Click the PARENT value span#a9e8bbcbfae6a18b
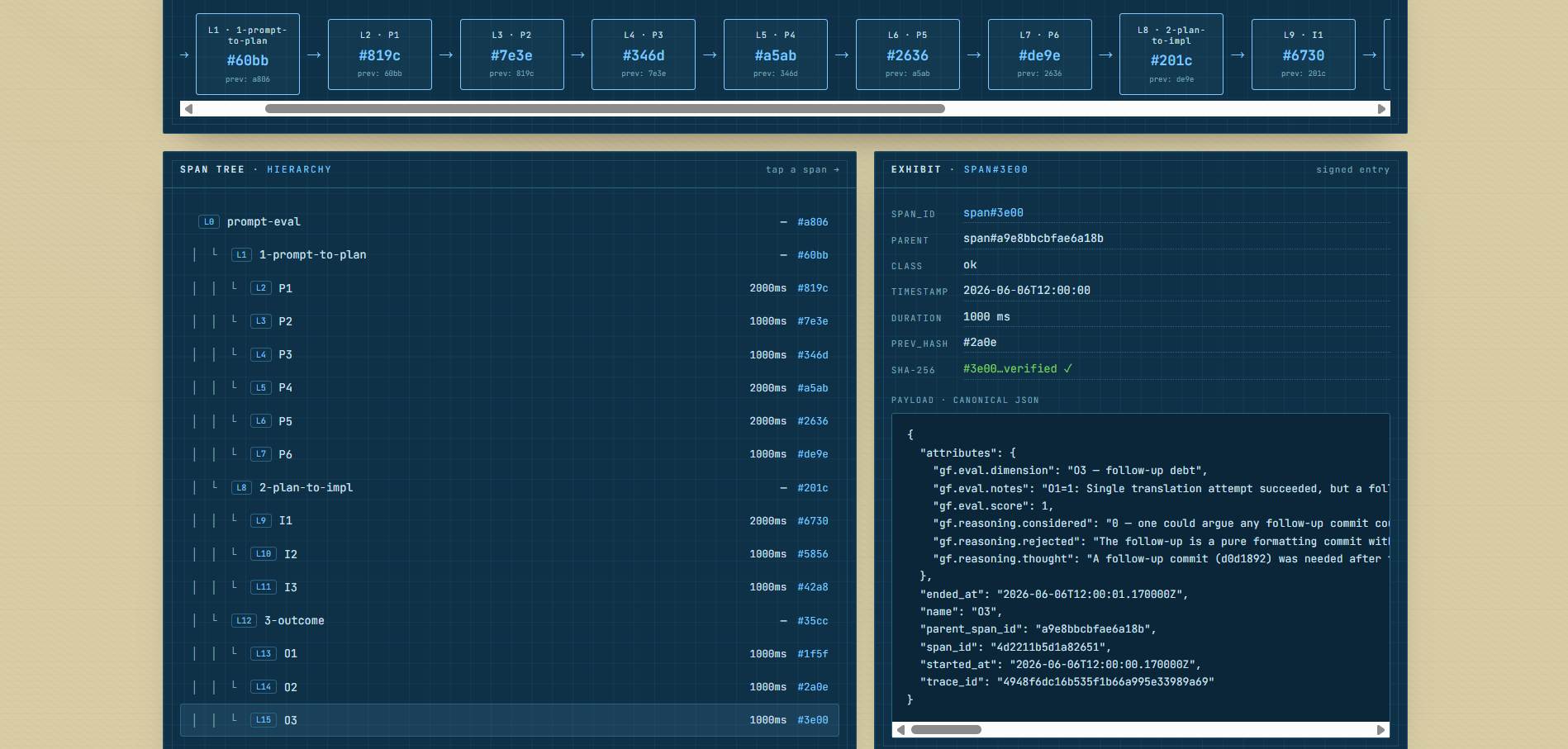 tap(1033, 238)
